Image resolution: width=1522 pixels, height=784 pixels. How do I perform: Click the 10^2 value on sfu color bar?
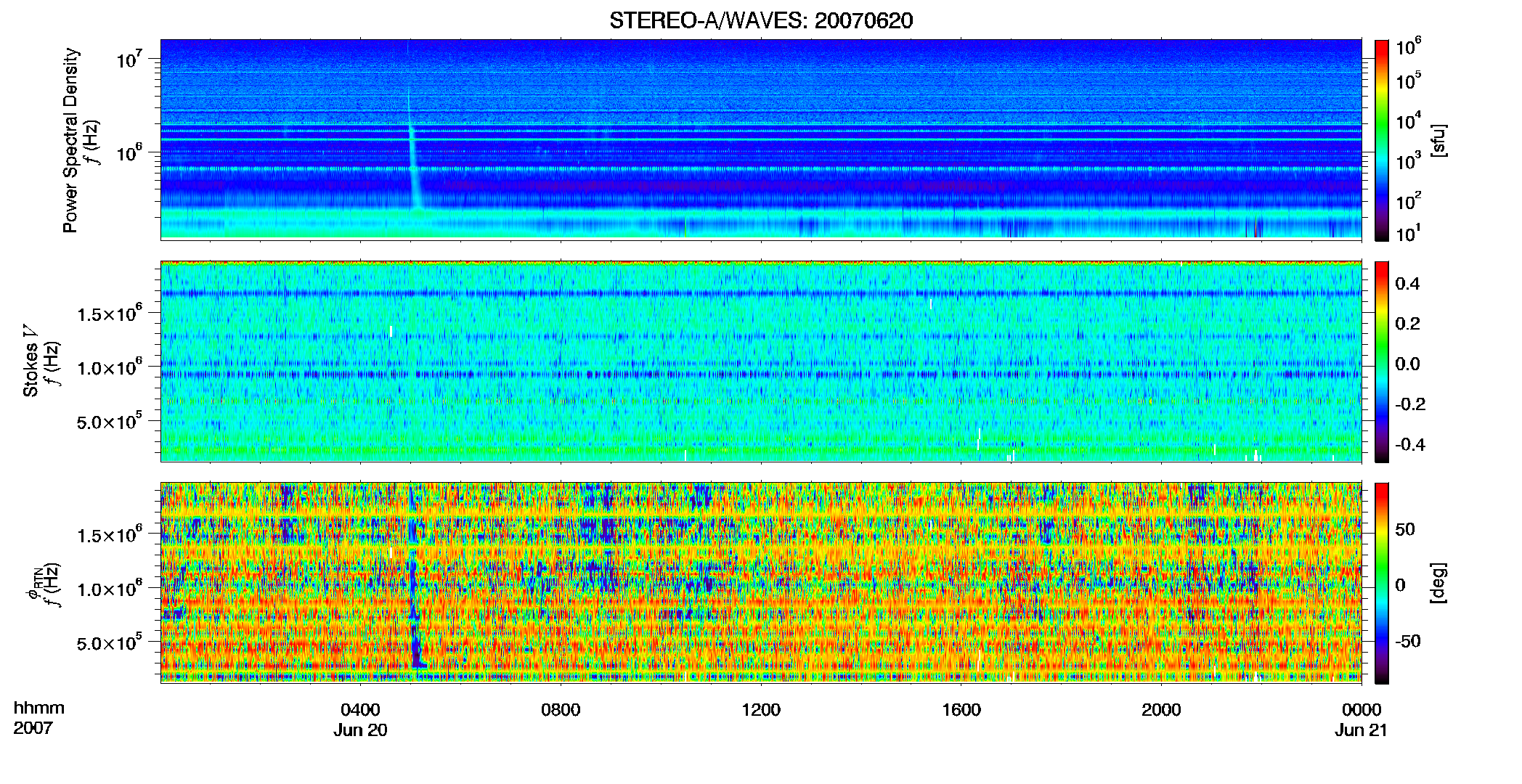click(x=1408, y=201)
